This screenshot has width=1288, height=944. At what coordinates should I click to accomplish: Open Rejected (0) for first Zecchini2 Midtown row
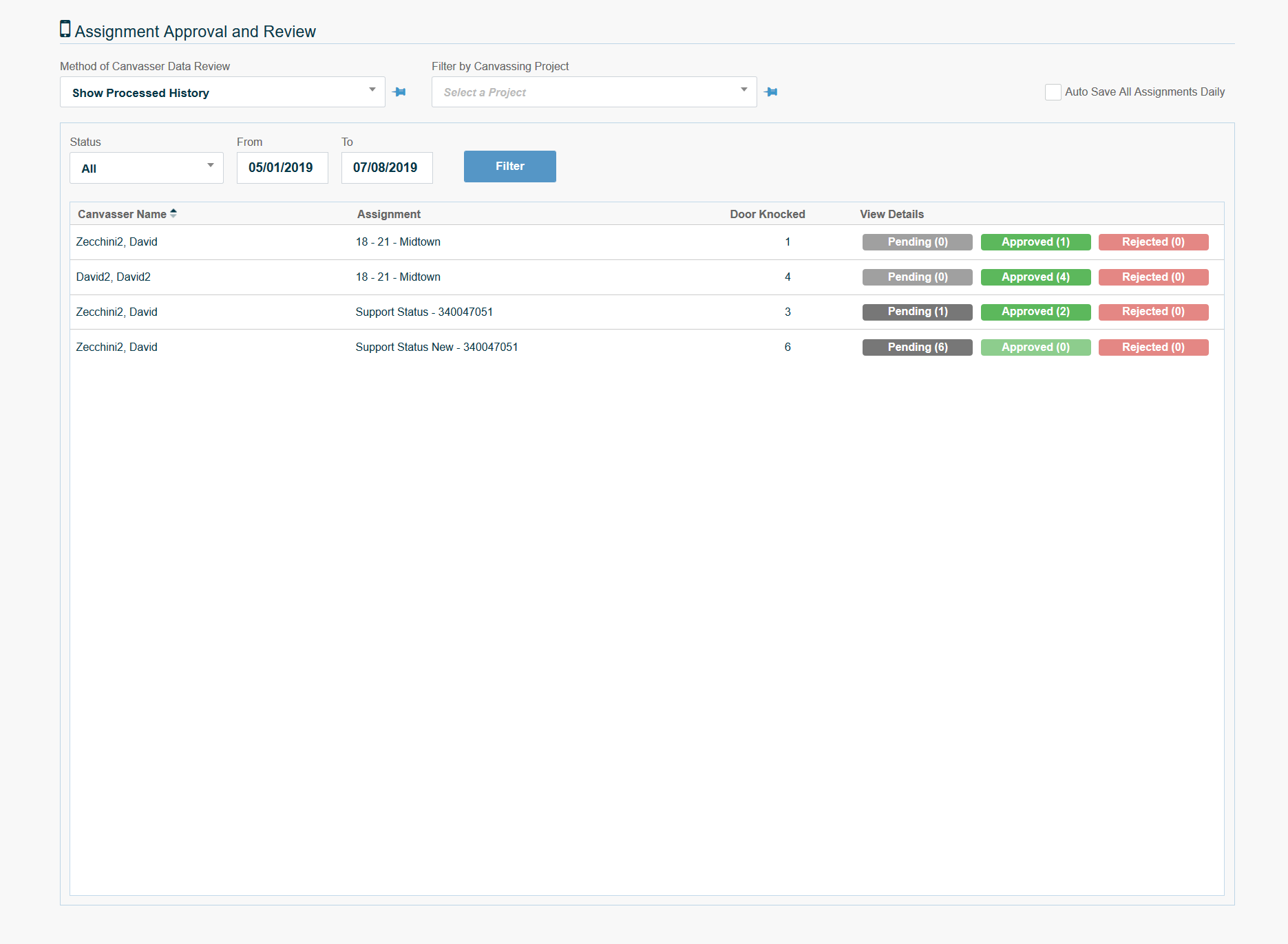pos(1154,242)
